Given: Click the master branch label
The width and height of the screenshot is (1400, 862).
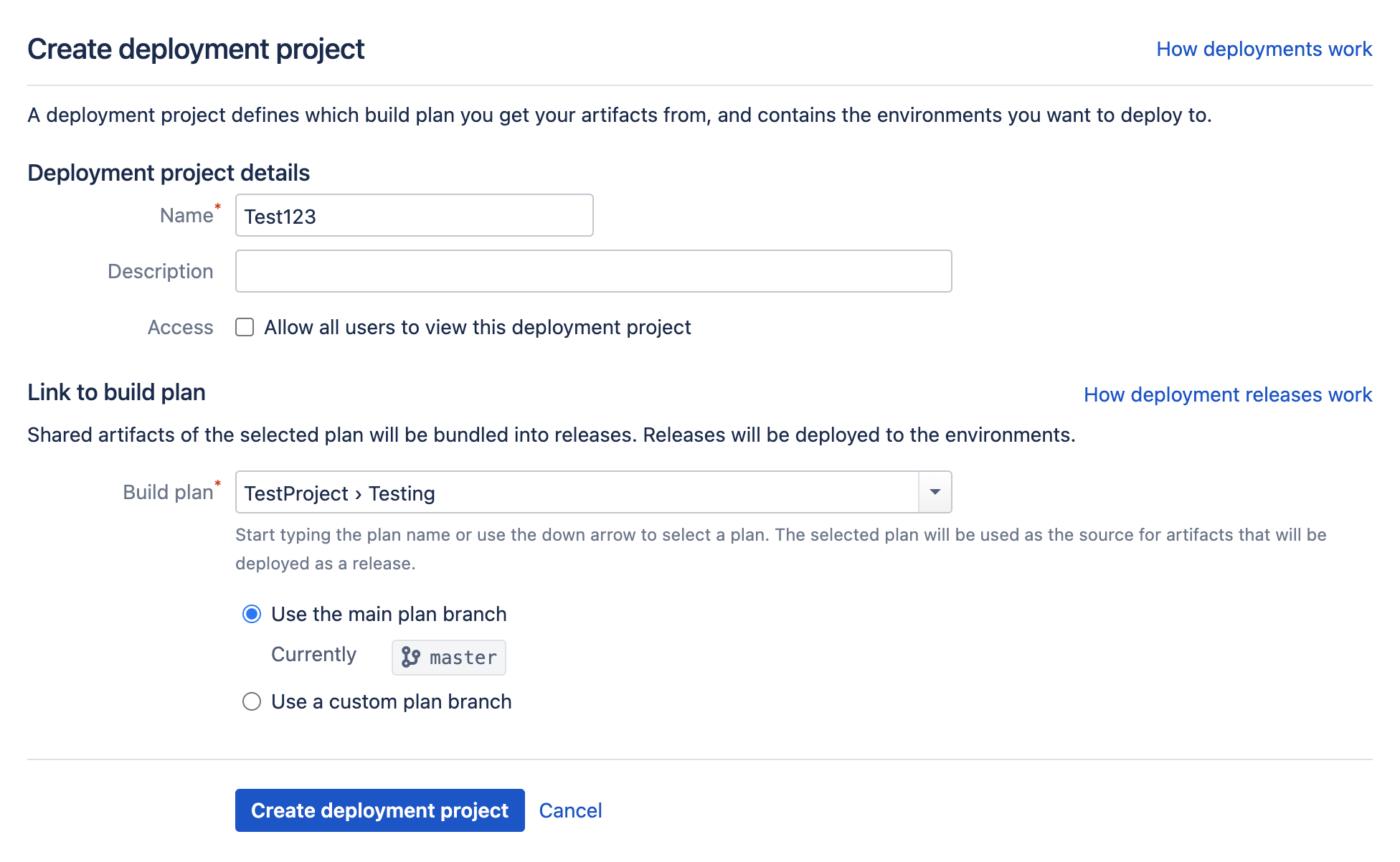Looking at the screenshot, I should click(461, 657).
